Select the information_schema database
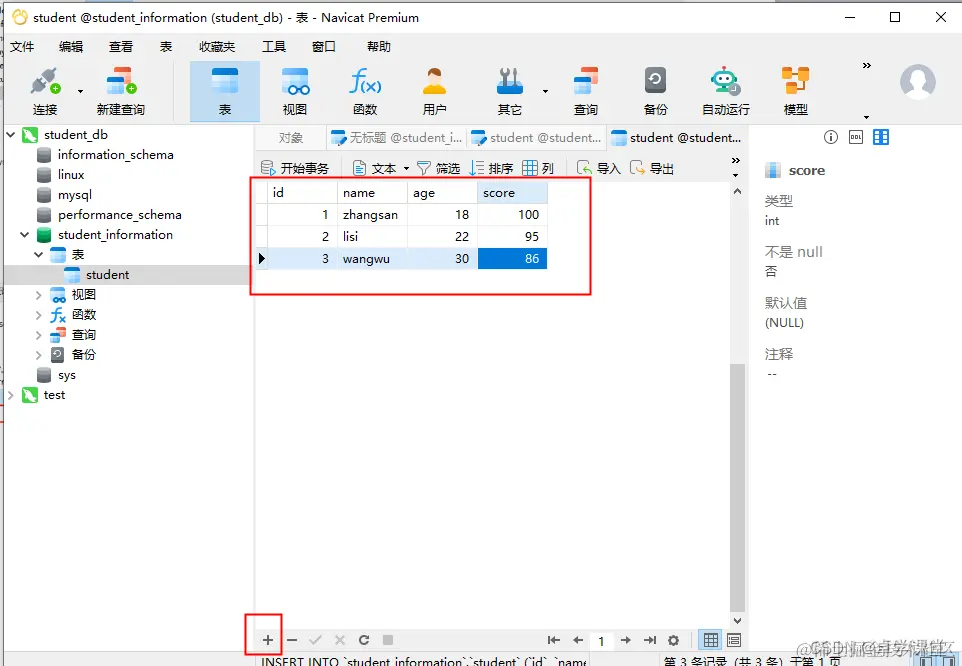The height and width of the screenshot is (666, 962). point(115,155)
